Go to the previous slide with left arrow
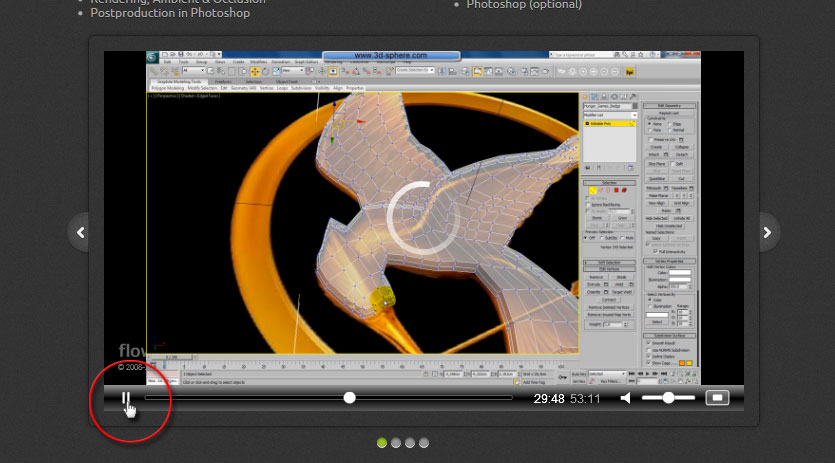This screenshot has height=463, width=835. 80,232
